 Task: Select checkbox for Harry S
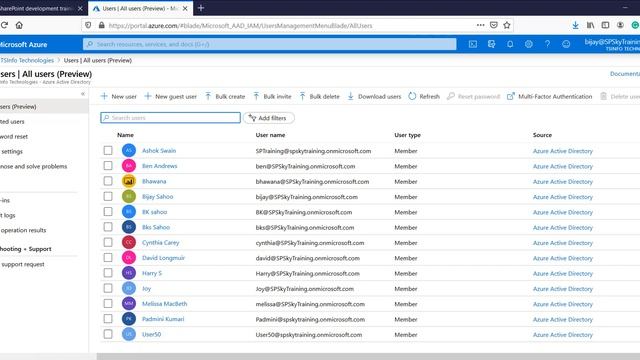coord(108,273)
